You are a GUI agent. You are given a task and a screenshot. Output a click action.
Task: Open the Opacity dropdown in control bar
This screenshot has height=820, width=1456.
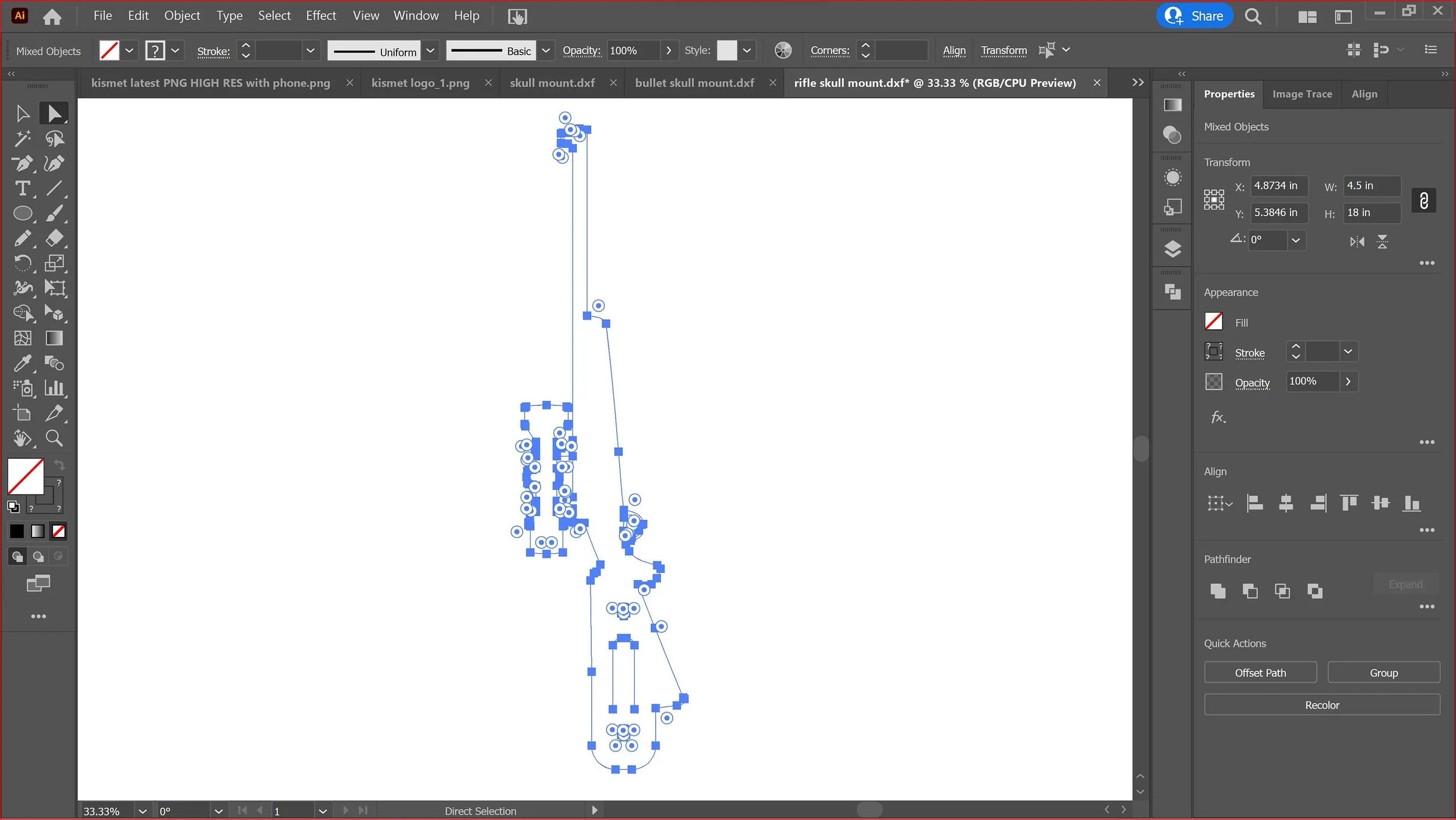tap(669, 51)
